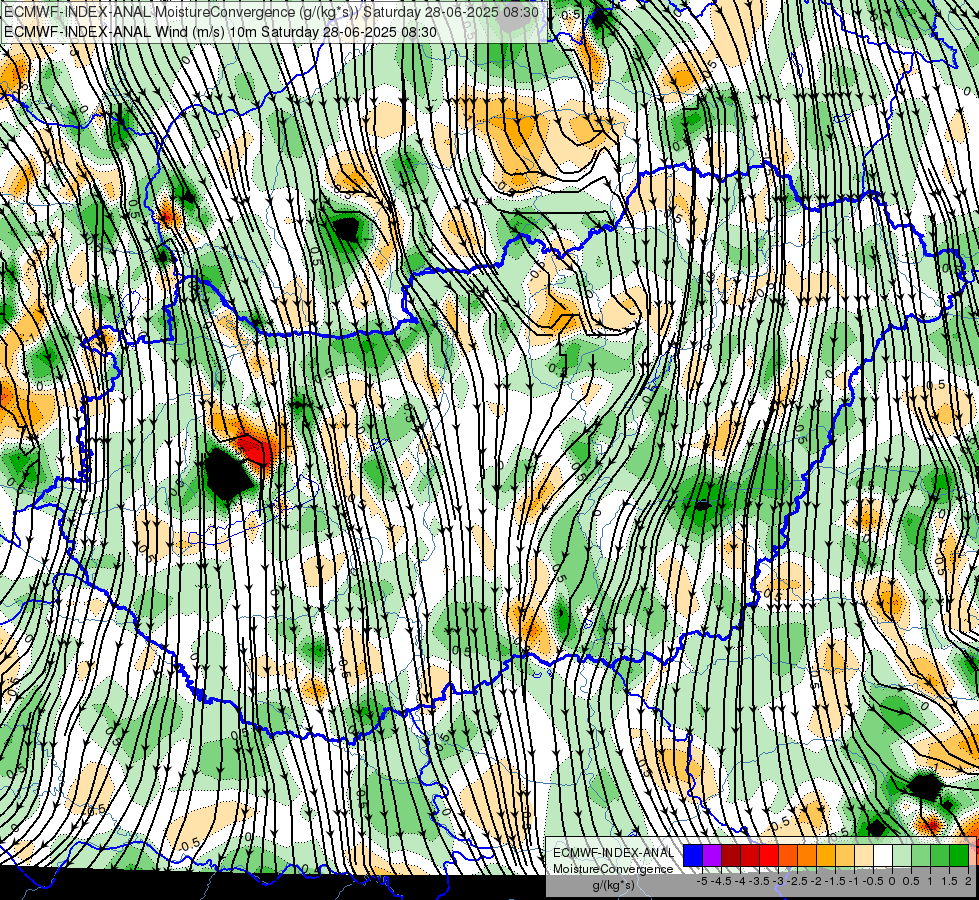This screenshot has height=900, width=979.
Task: Click the Wind (m/s) 10m title line
Action: pos(220,32)
